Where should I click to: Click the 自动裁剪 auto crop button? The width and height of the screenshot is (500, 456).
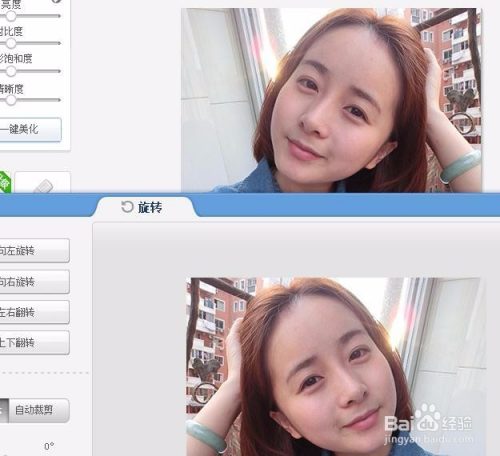[39, 410]
